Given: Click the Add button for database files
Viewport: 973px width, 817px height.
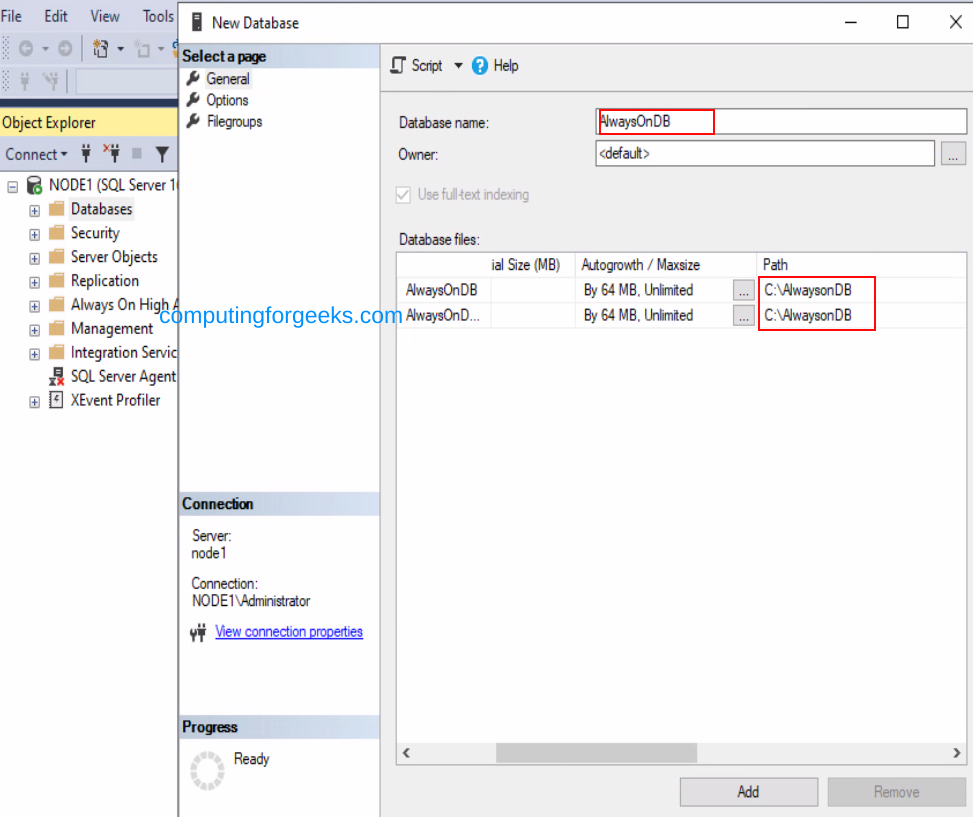Looking at the screenshot, I should [748, 791].
